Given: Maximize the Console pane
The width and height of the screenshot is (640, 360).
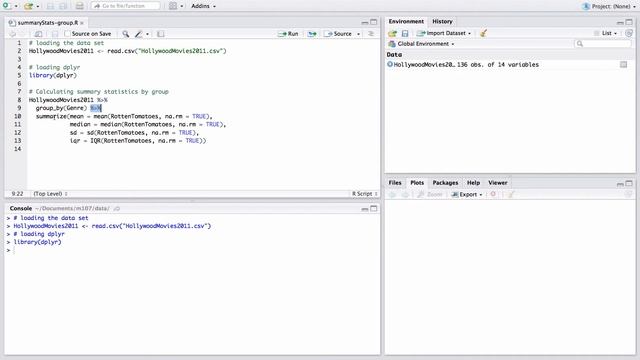Looking at the screenshot, I should [373, 209].
